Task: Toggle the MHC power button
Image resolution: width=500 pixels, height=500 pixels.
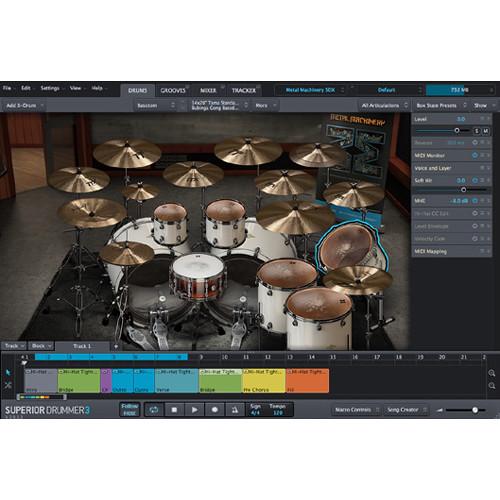Action: coord(475,201)
